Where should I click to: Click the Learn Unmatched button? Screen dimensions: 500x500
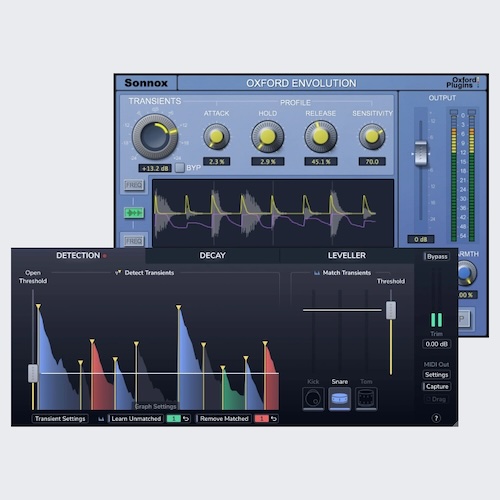(136, 419)
